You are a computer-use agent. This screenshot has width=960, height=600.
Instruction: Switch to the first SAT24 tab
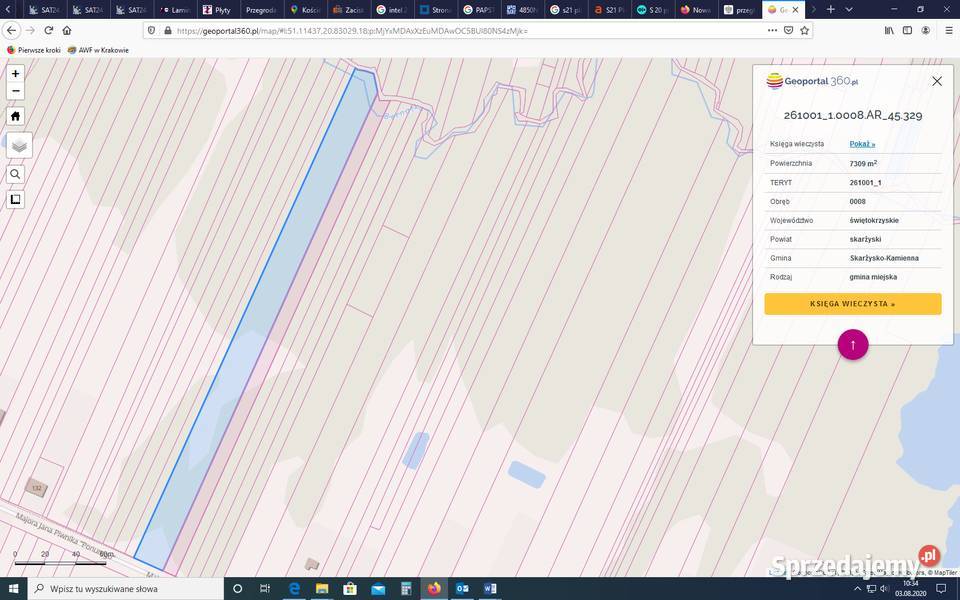coord(44,10)
